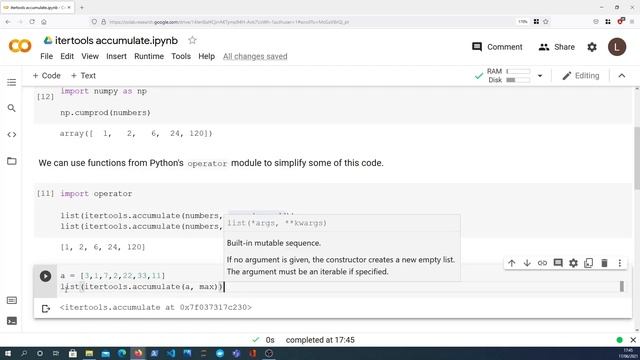Image resolution: width=640 pixels, height=360 pixels.
Task: Click the output [1, 2, 6, 24, 120]
Action: [x=102, y=247]
